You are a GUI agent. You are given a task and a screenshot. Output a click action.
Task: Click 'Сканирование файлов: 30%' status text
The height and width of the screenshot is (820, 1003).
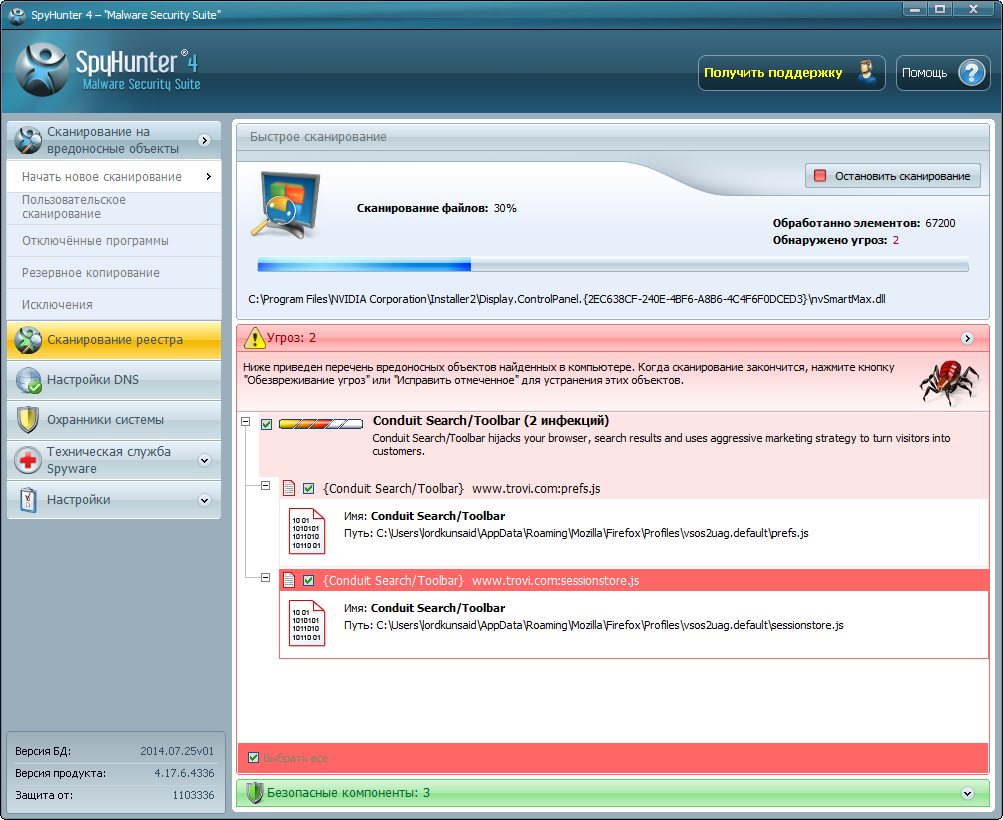(x=436, y=209)
